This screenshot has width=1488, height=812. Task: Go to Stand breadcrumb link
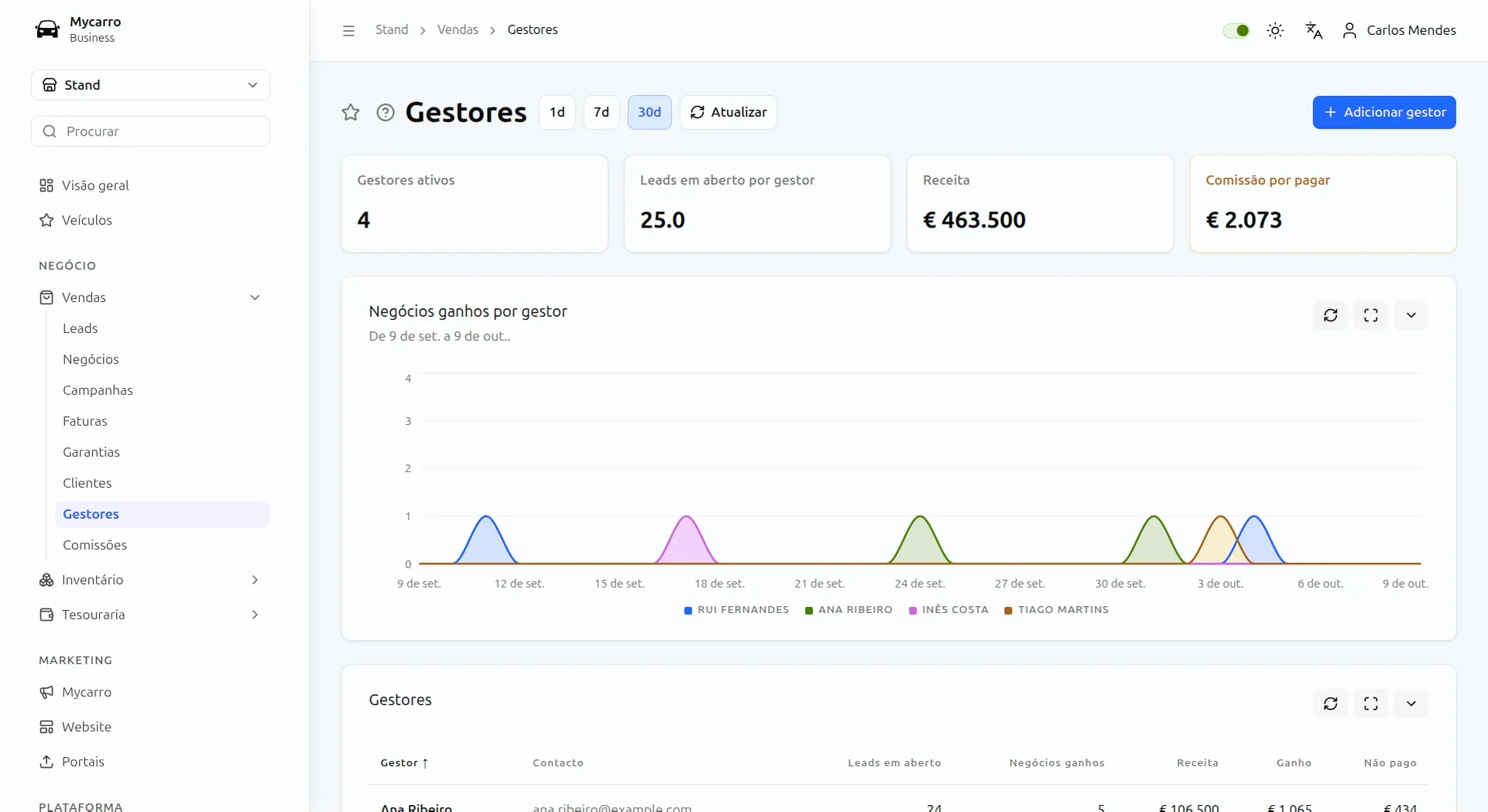392,29
